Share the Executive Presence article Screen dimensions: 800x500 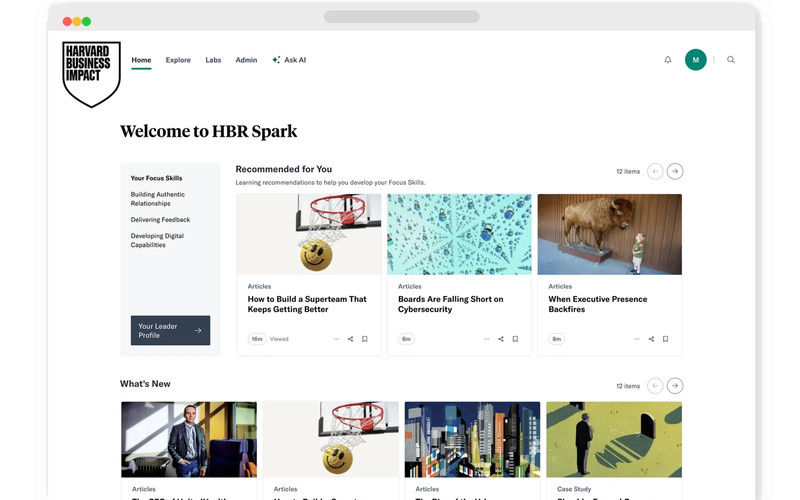(x=652, y=339)
